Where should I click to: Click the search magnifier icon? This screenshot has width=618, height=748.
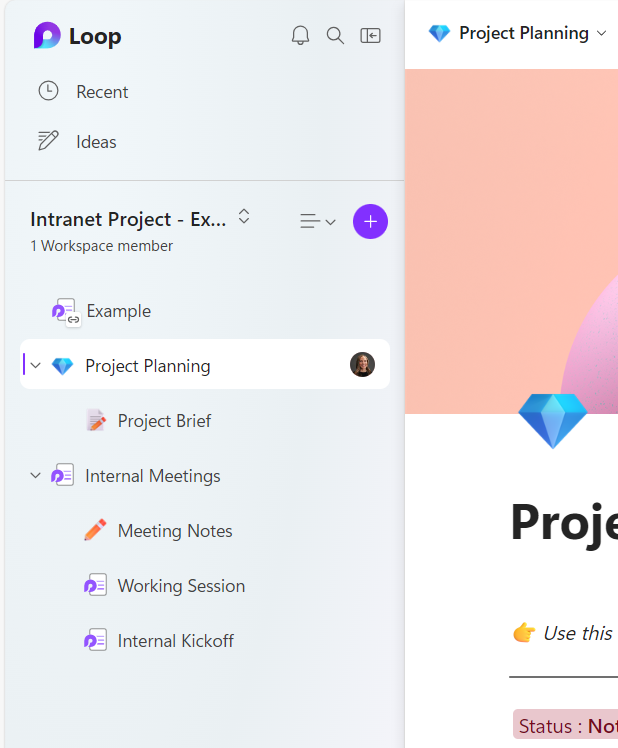pyautogui.click(x=335, y=36)
